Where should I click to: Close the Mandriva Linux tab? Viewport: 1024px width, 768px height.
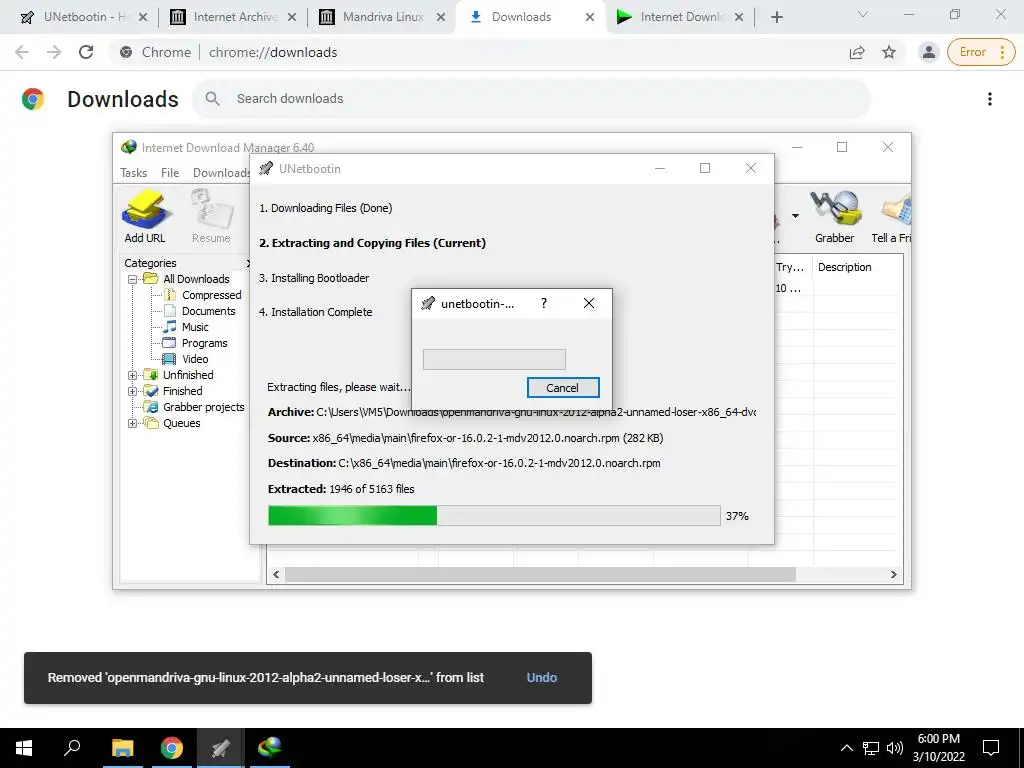click(441, 17)
